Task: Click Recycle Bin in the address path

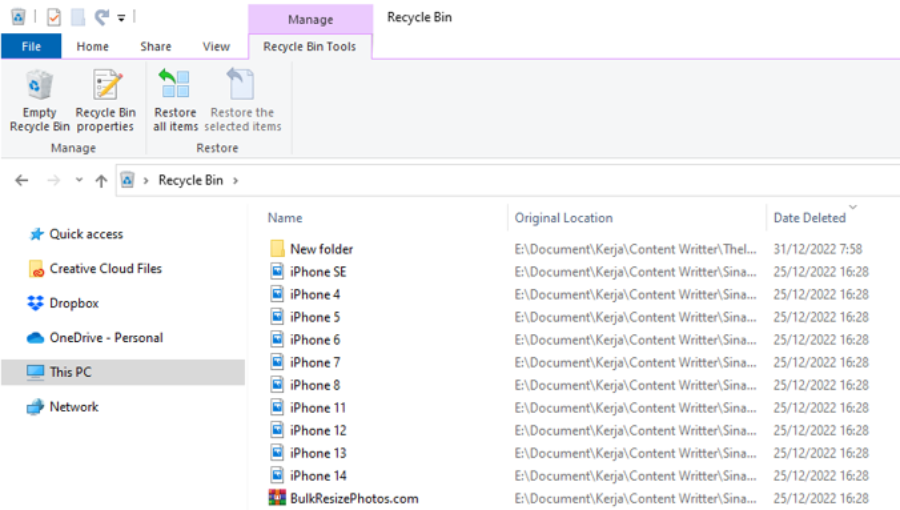Action: (191, 180)
